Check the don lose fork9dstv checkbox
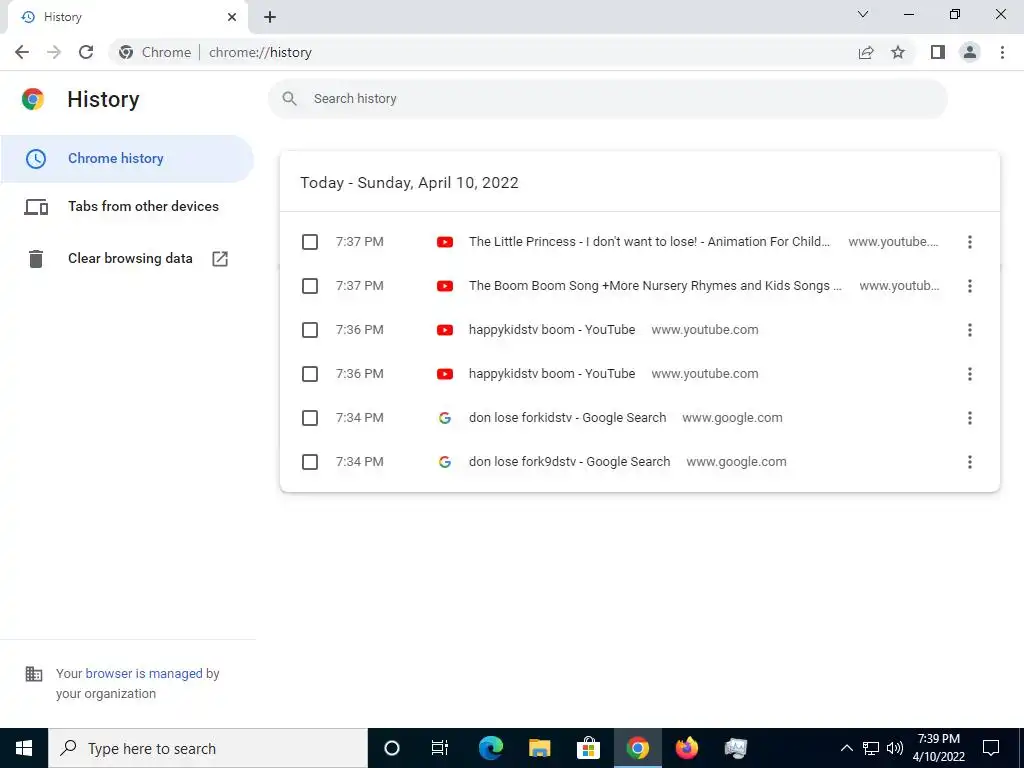 click(310, 462)
